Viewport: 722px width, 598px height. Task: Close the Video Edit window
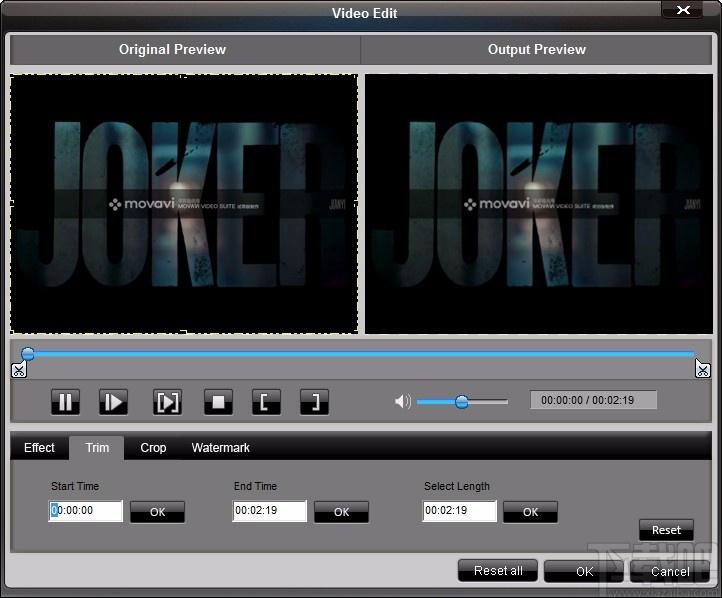[683, 10]
